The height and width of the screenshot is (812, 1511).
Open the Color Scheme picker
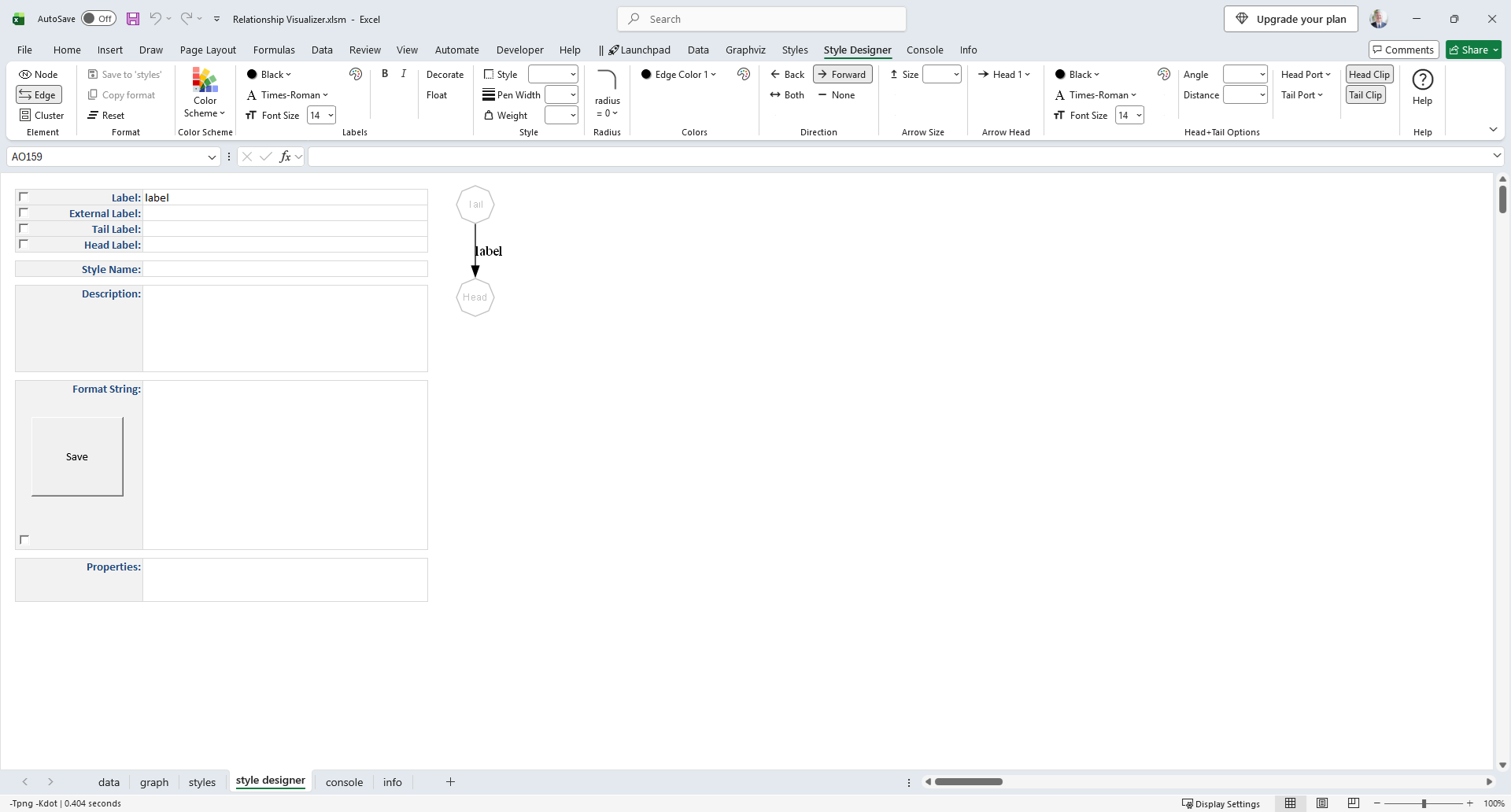point(205,93)
